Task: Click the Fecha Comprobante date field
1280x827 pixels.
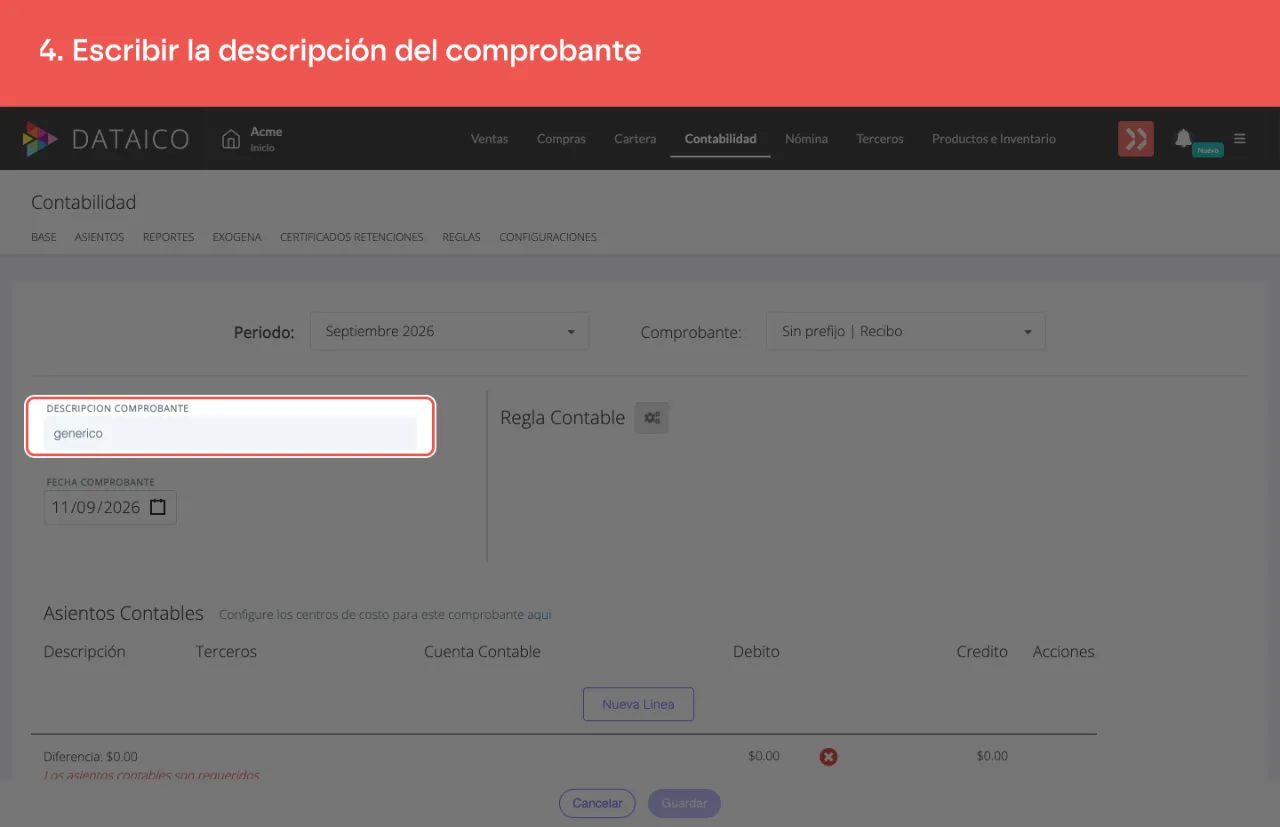Action: tap(110, 507)
